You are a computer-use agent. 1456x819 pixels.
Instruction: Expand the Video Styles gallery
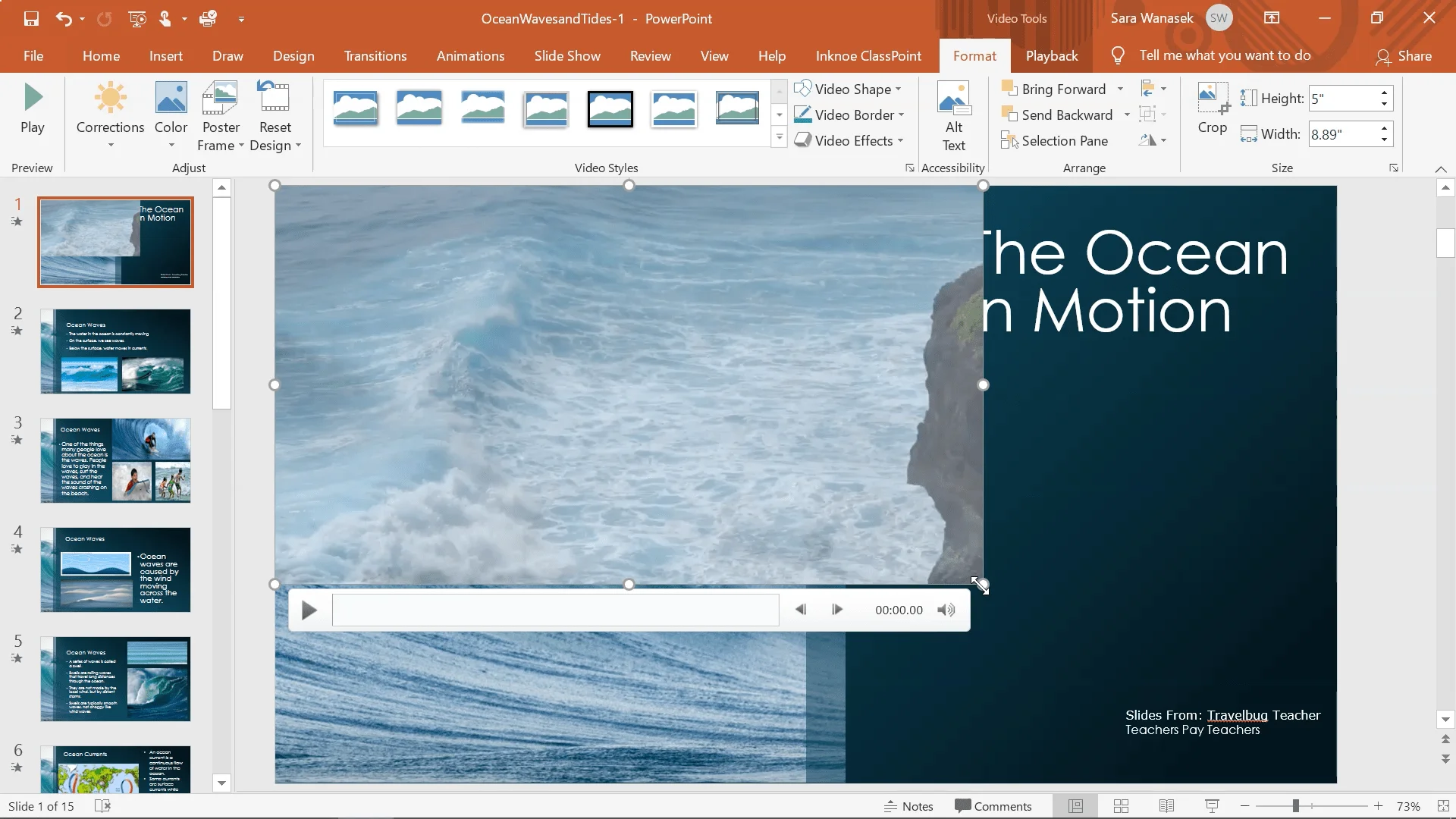779,138
